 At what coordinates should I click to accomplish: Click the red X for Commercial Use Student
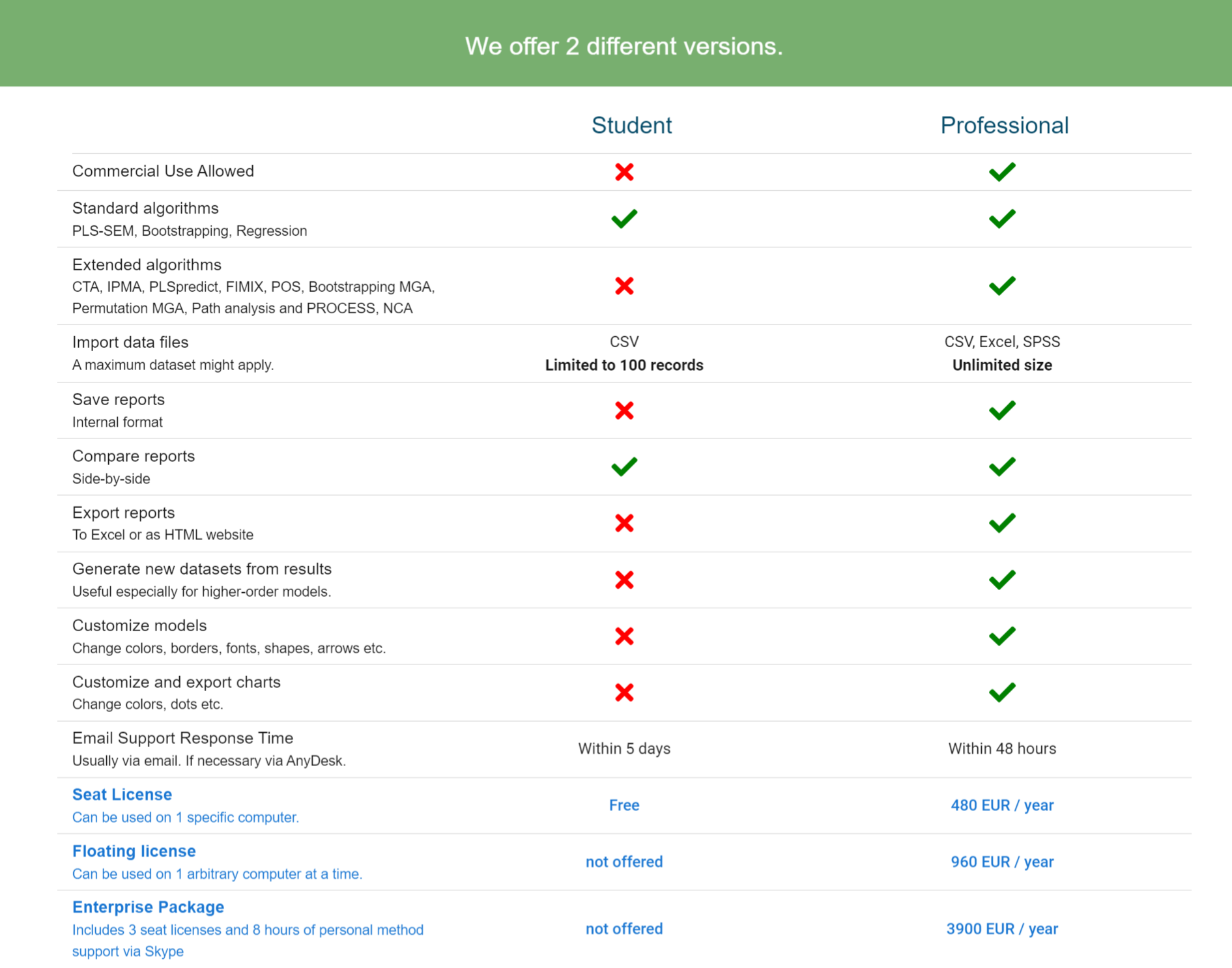click(624, 172)
